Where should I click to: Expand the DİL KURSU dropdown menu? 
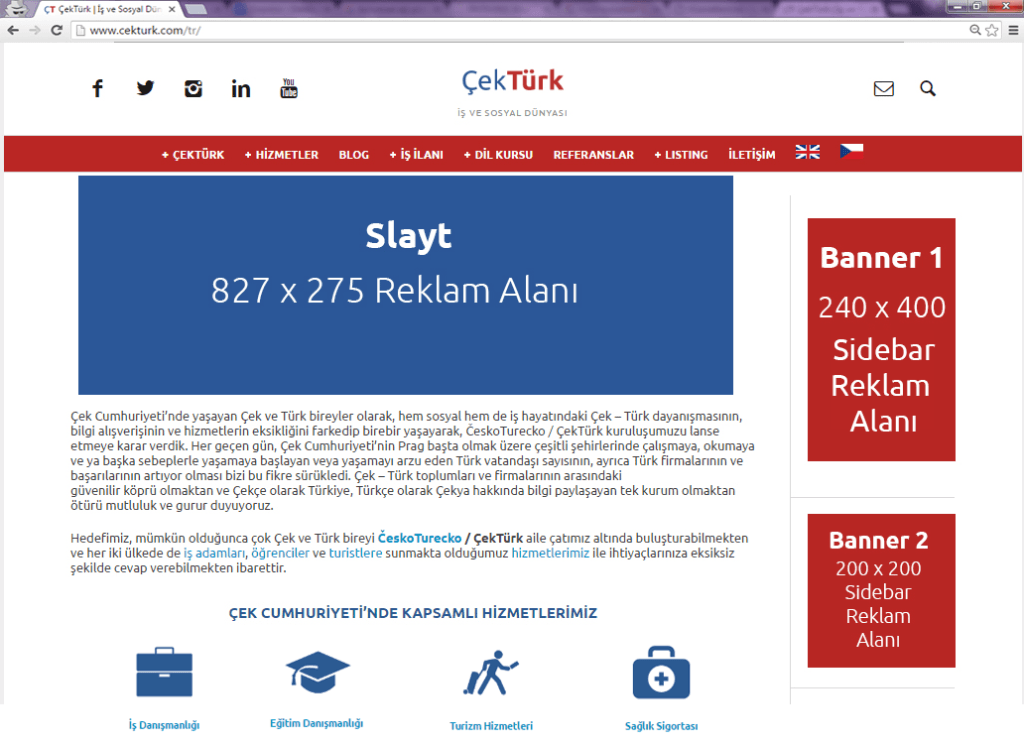pos(498,154)
